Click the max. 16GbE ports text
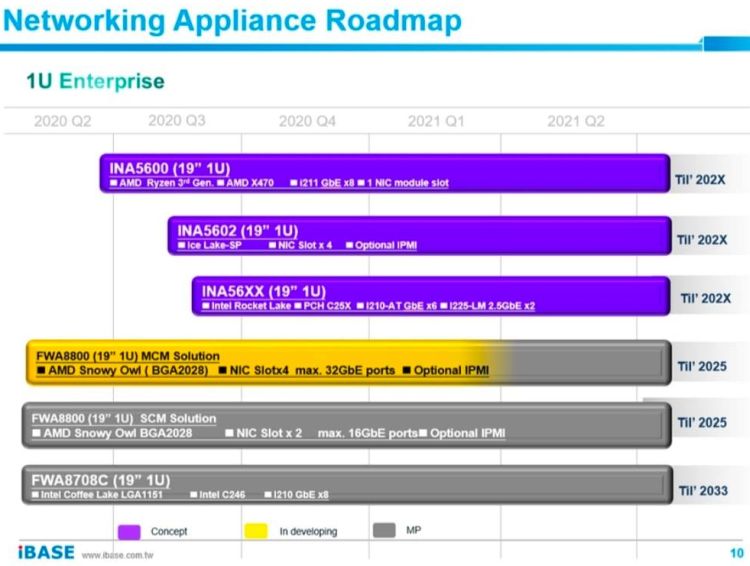The image size is (750, 566). (x=368, y=433)
